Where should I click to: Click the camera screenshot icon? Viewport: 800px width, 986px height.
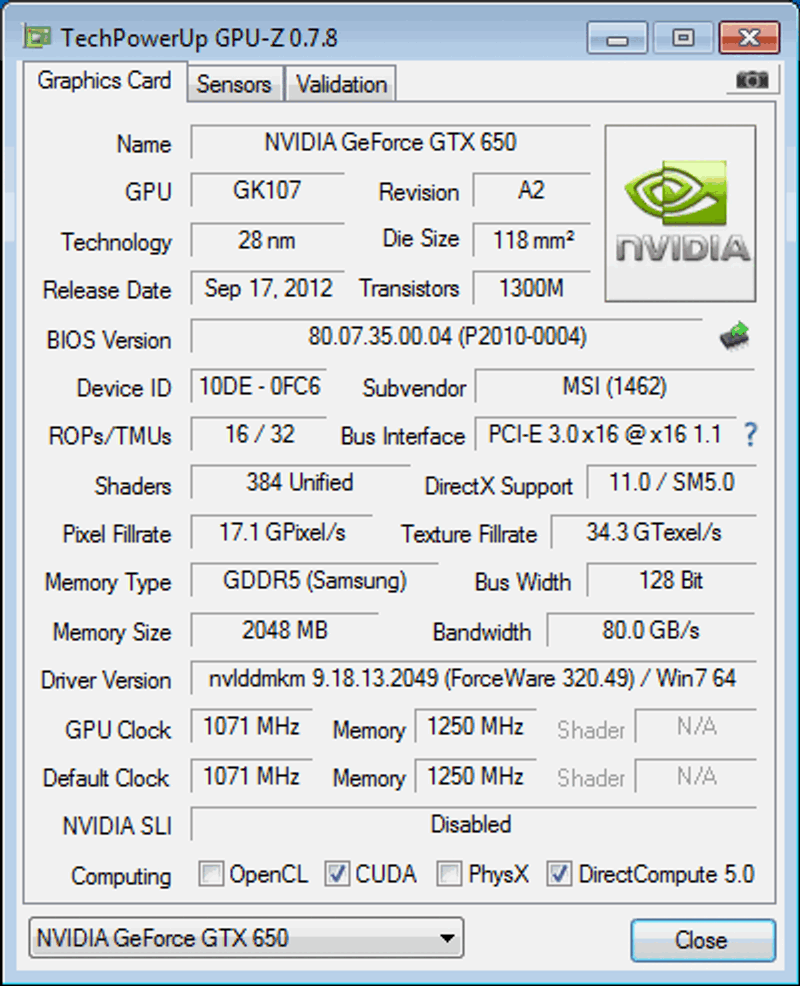752,80
